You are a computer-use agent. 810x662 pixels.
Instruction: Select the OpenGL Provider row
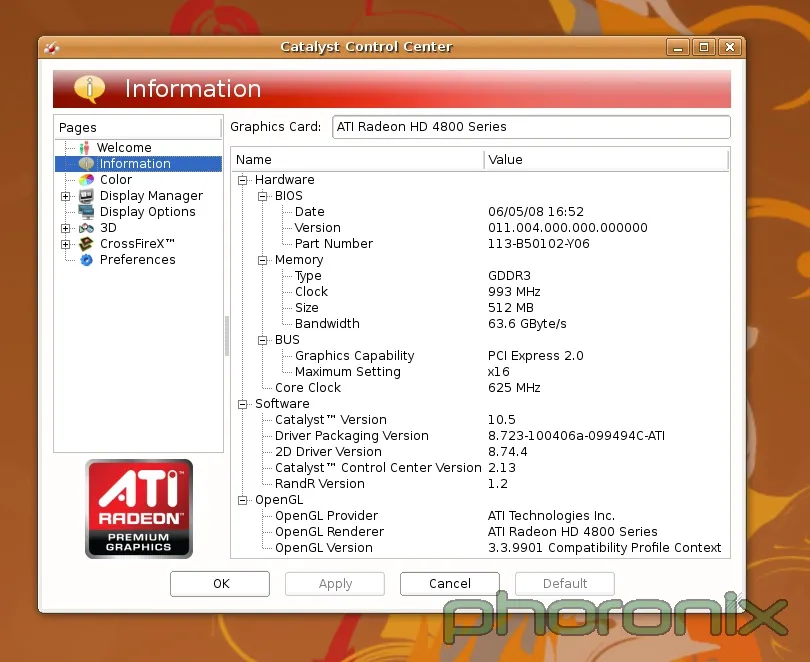click(x=480, y=516)
